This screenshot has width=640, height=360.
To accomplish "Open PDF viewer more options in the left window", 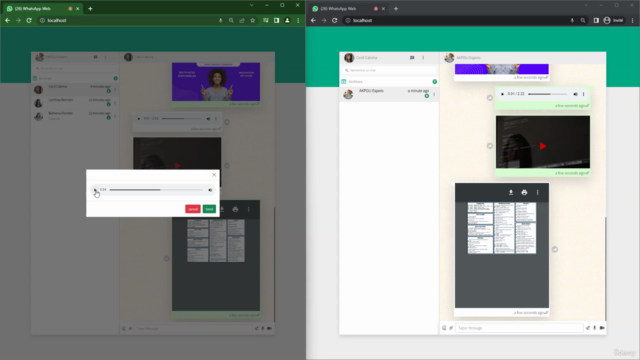I will click(x=249, y=209).
